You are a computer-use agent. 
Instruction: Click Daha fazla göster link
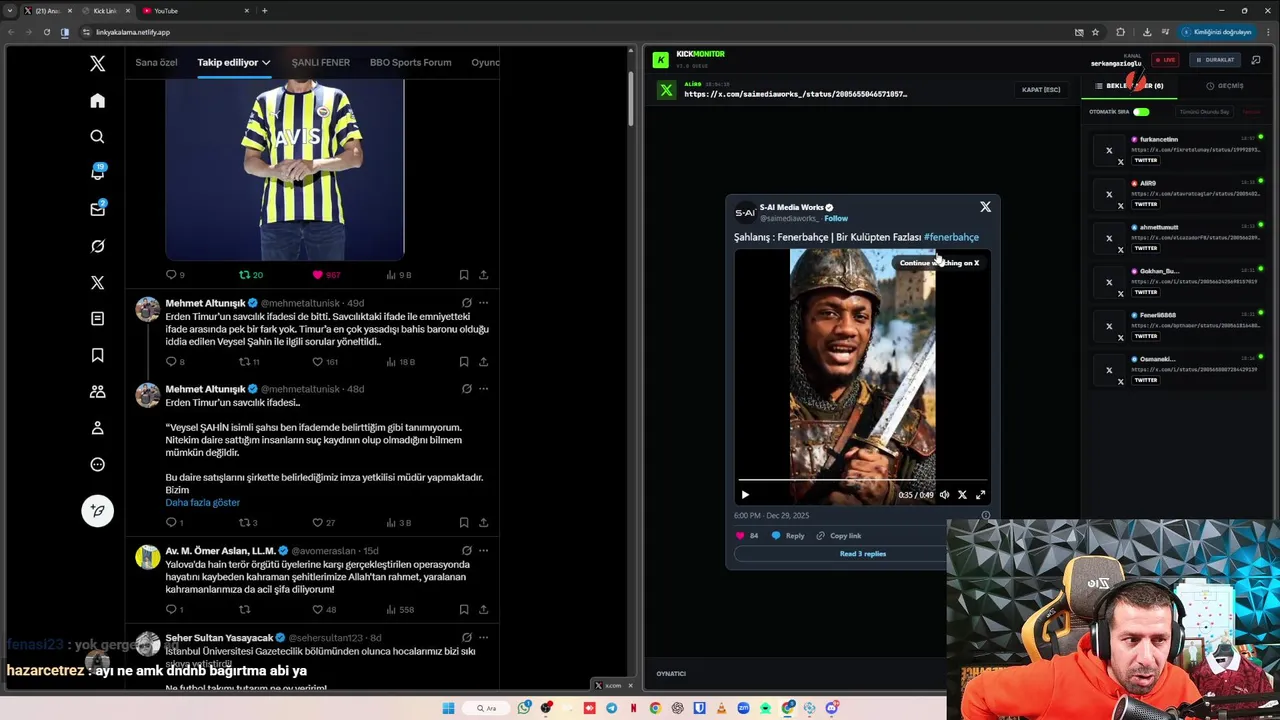pos(202,503)
